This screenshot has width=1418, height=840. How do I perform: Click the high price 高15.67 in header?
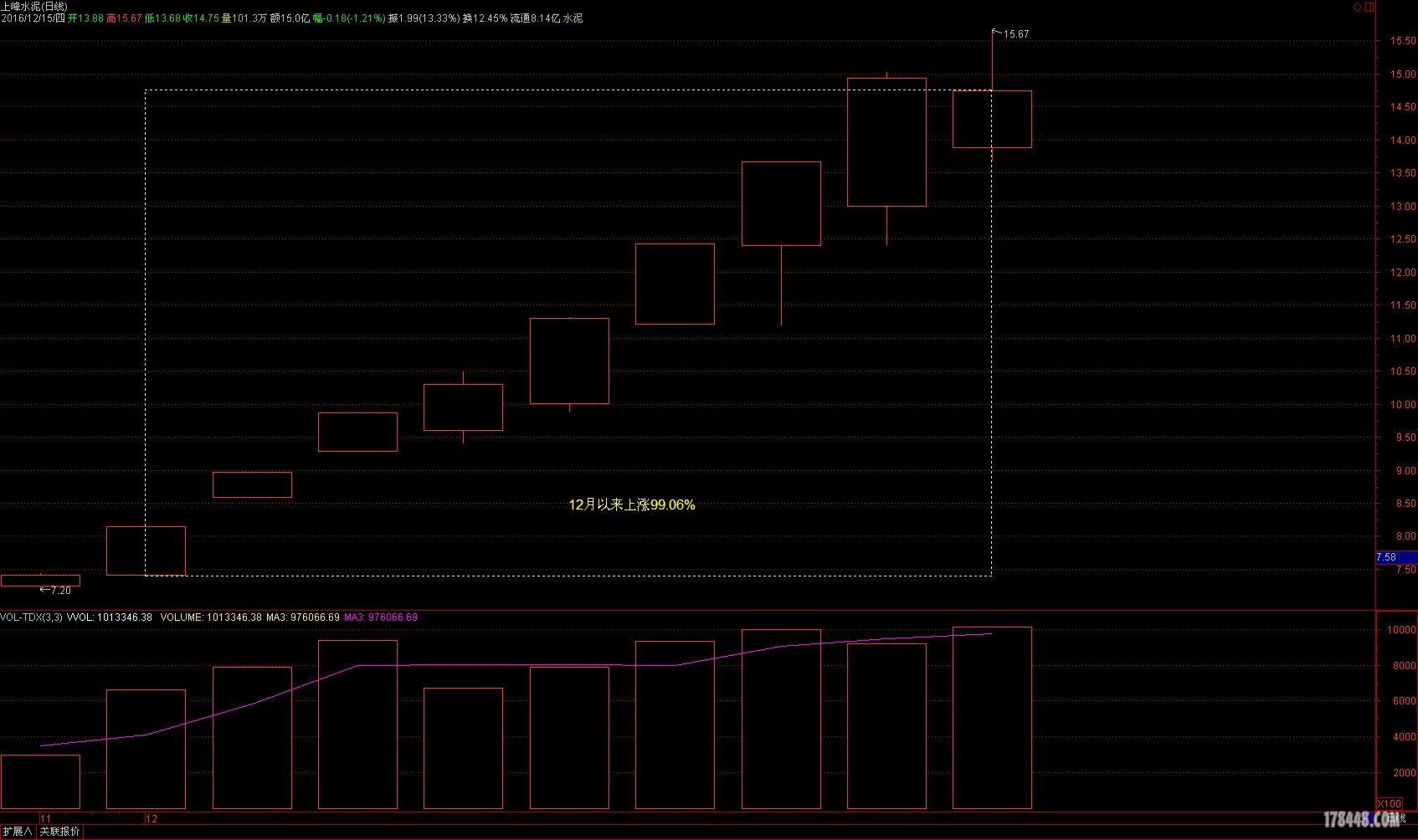124,18
